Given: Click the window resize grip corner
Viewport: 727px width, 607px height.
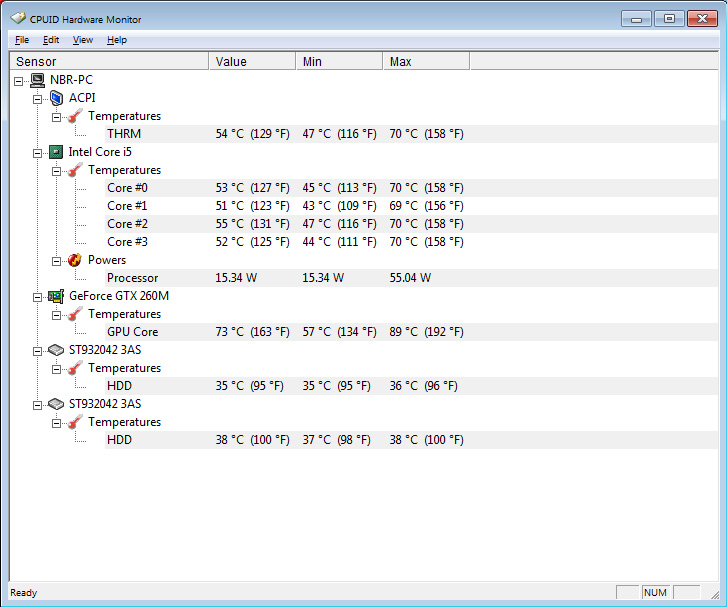Looking at the screenshot, I should 714,594.
